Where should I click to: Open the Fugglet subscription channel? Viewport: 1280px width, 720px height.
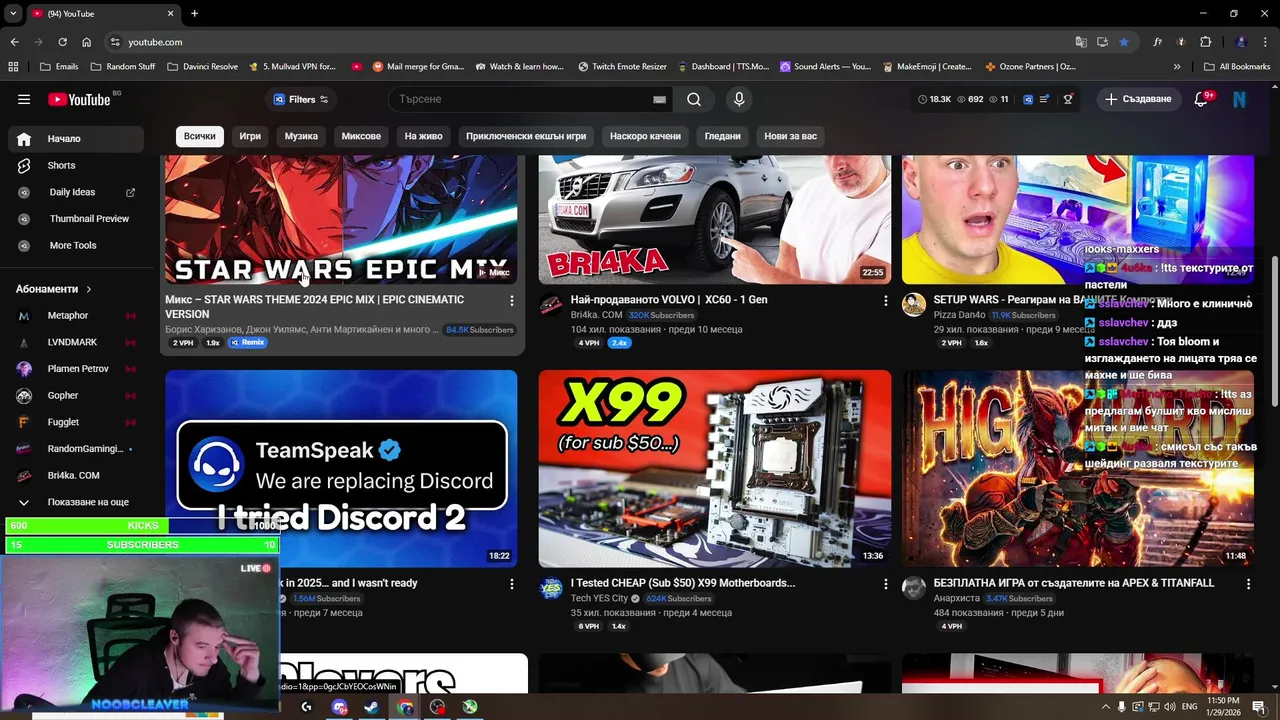(76, 422)
